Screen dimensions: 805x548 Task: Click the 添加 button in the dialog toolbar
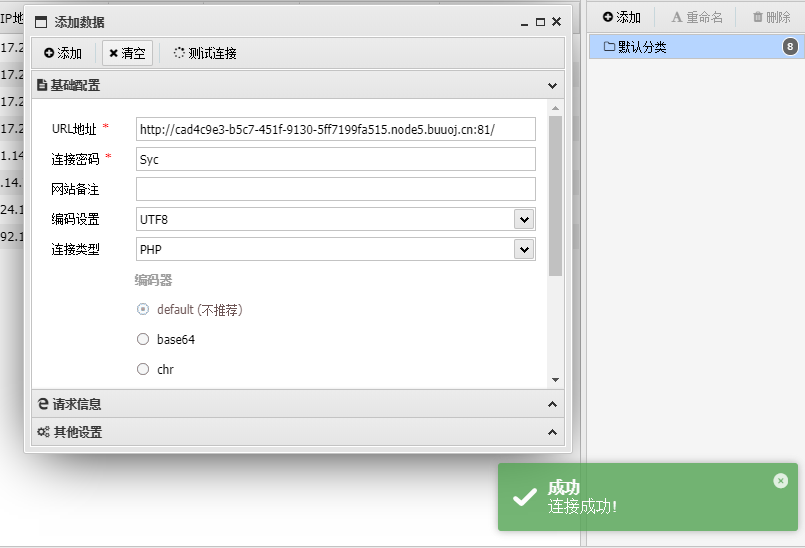(x=63, y=53)
